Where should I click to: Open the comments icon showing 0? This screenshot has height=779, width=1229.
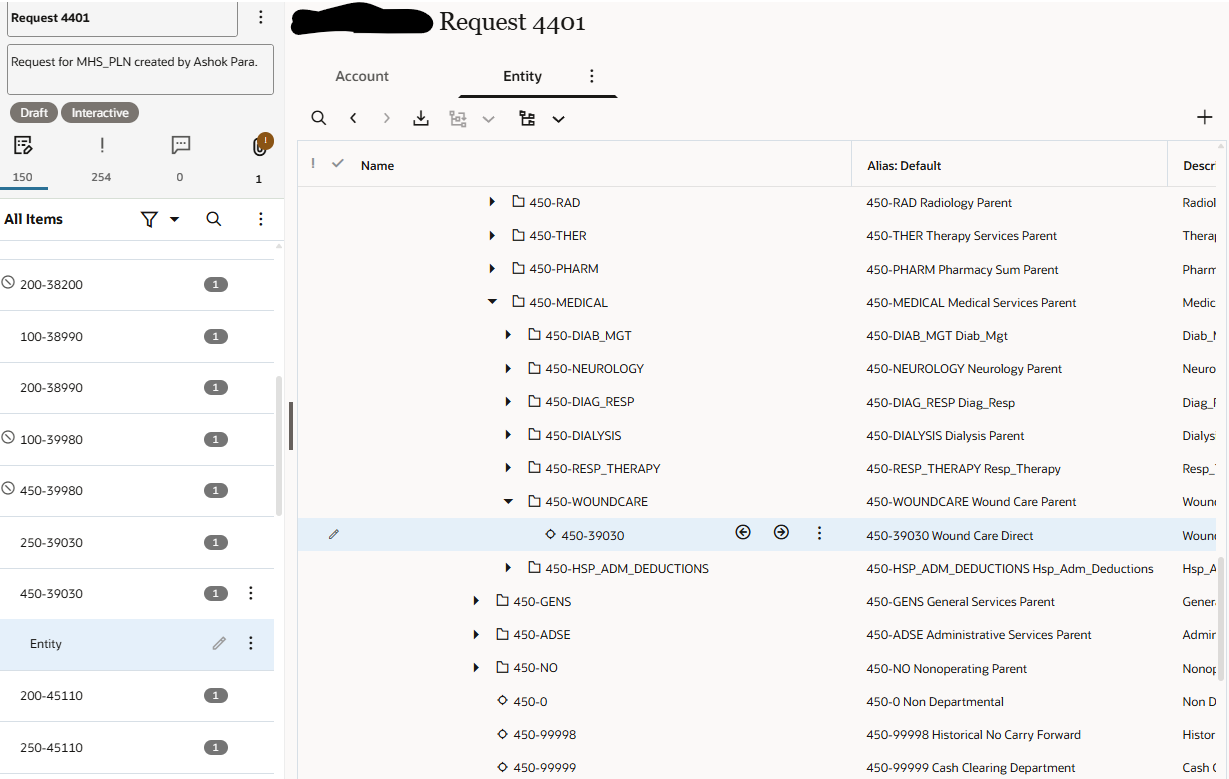point(181,146)
